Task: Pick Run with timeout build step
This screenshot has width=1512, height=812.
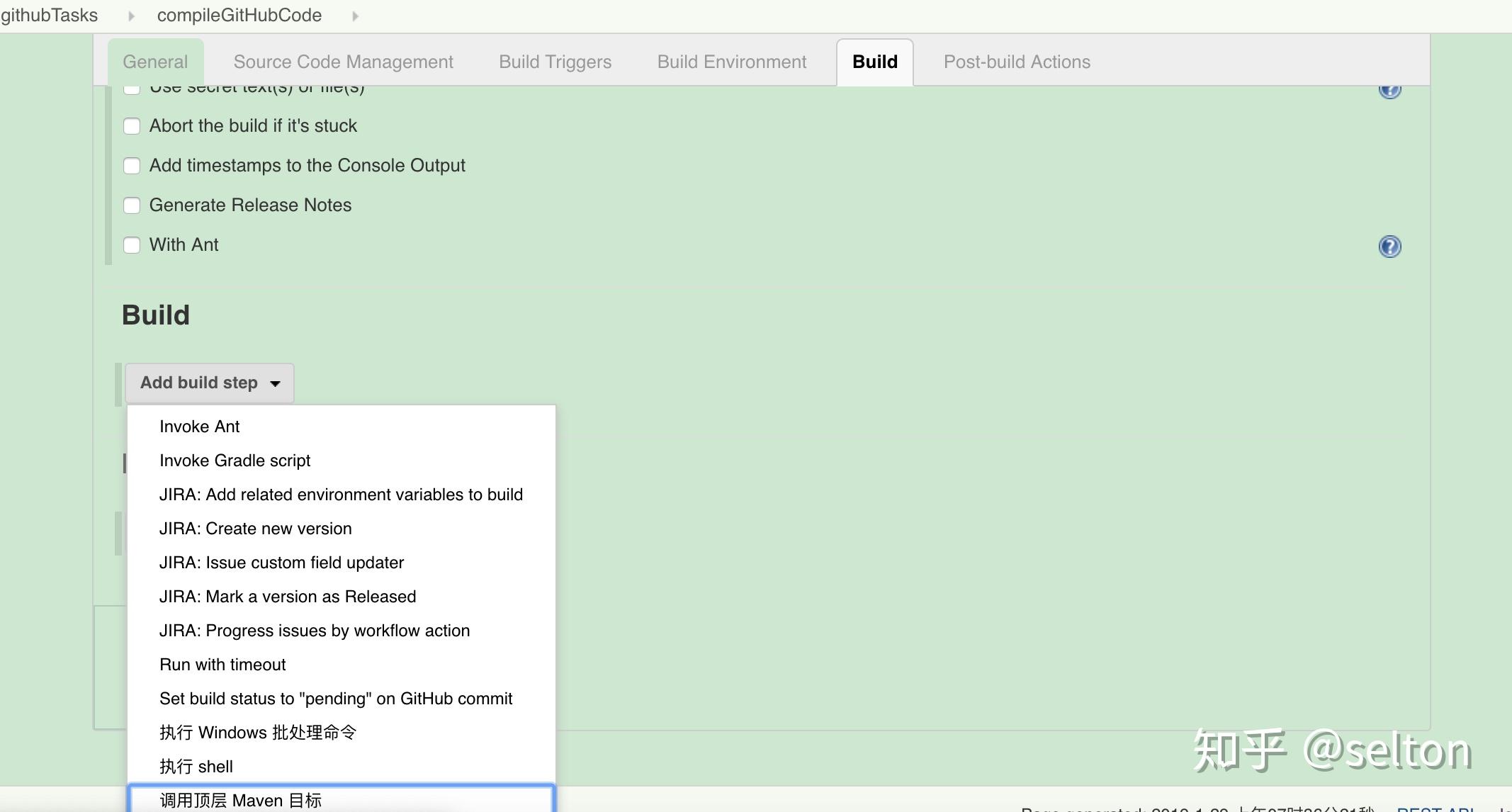Action: [222, 665]
